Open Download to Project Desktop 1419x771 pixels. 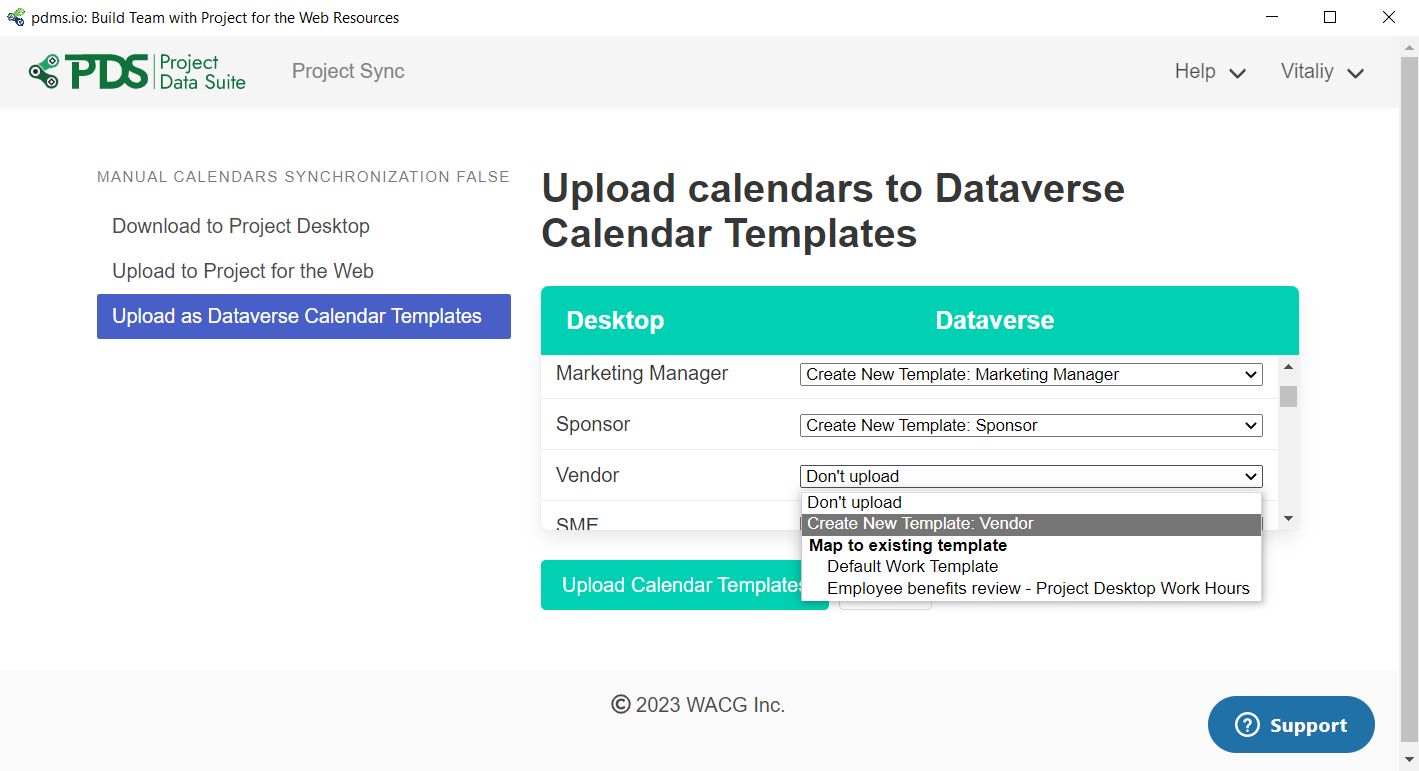click(240, 226)
